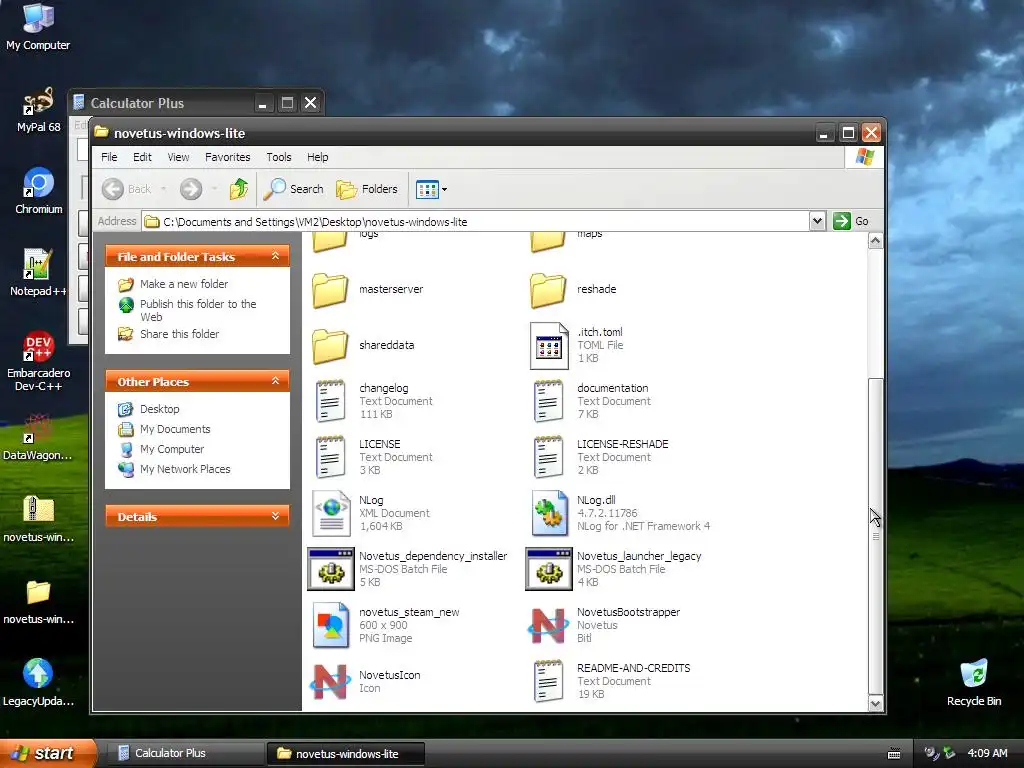Viewport: 1024px width, 768px height.
Task: Select the NovetusIcon icon file
Action: pyautogui.click(x=330, y=681)
